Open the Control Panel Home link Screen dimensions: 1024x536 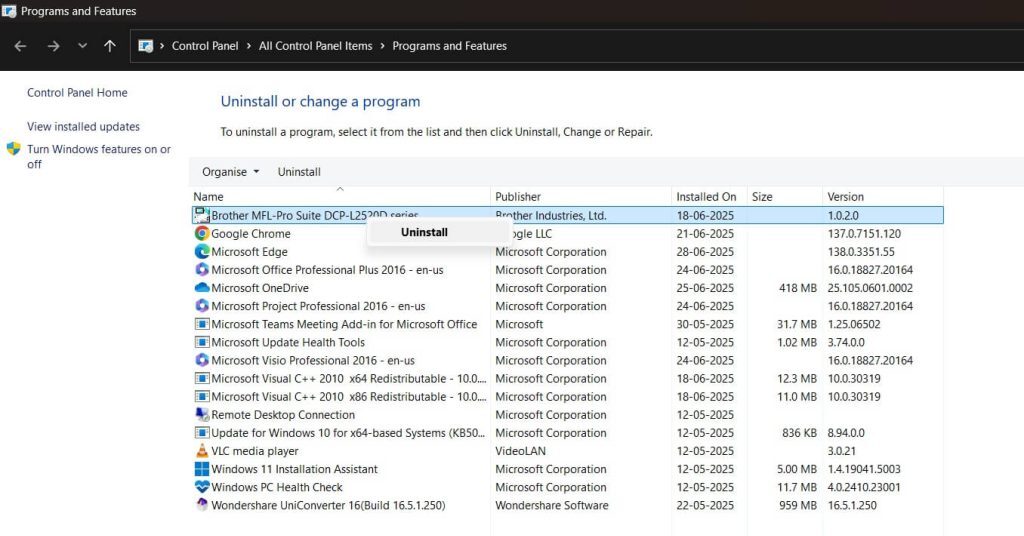[x=77, y=93]
